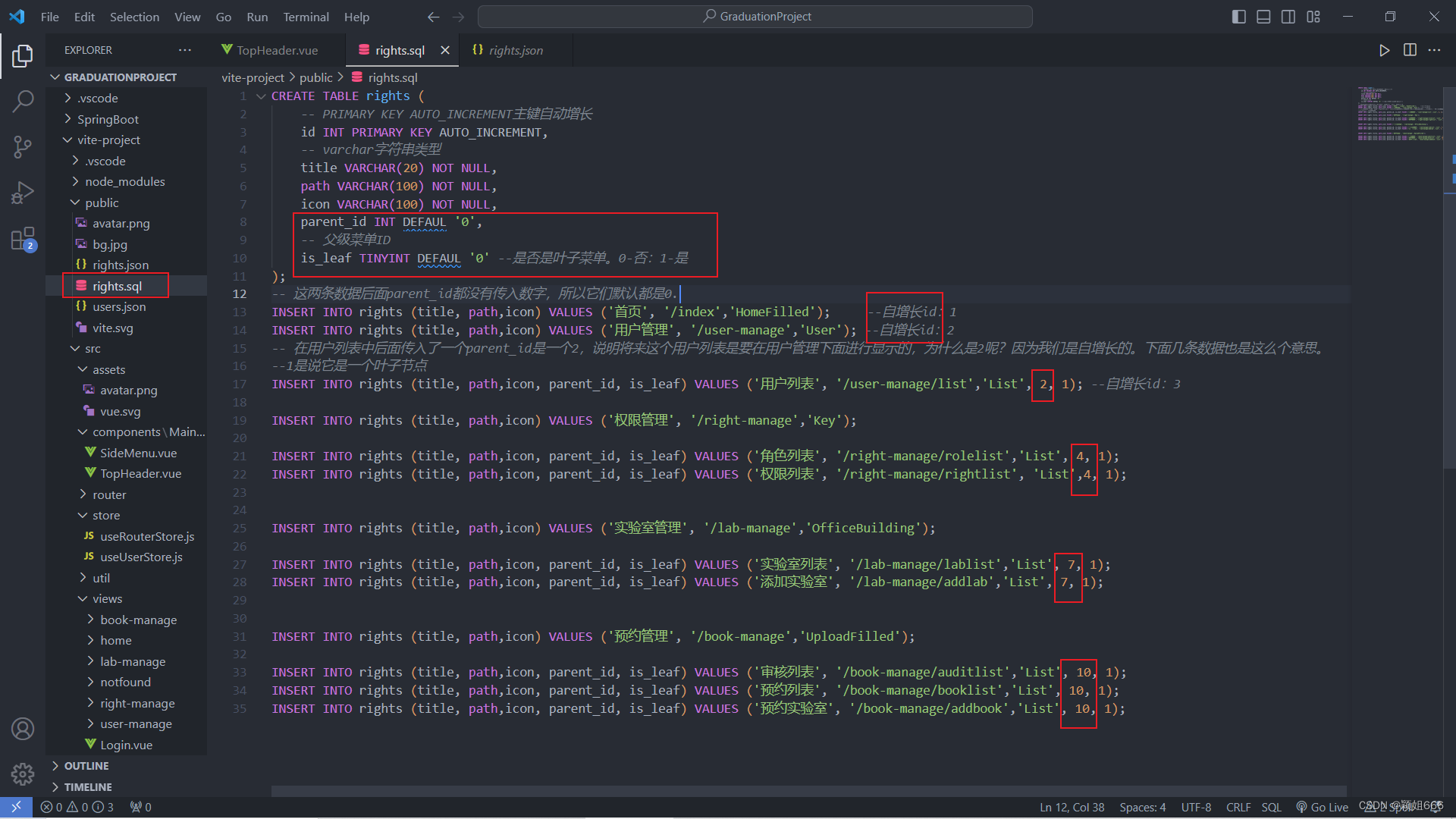The height and width of the screenshot is (819, 1456).
Task: Click Go Live in status bar
Action: tap(1322, 807)
